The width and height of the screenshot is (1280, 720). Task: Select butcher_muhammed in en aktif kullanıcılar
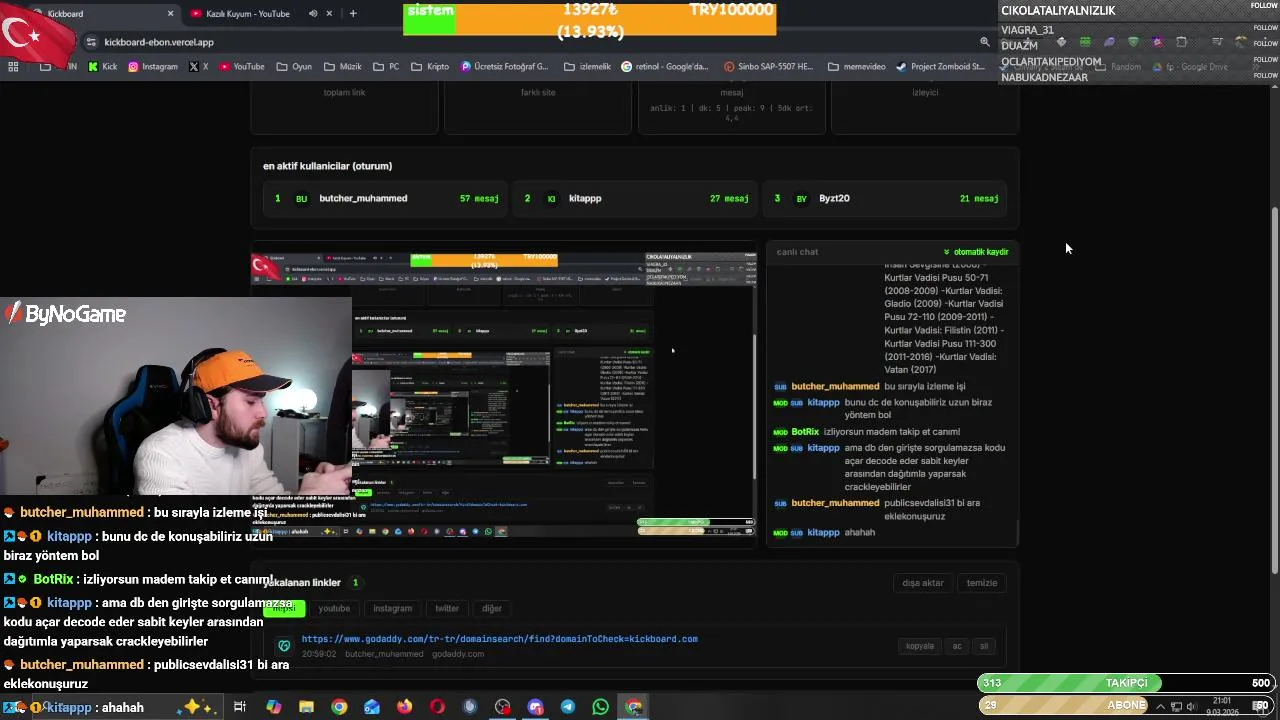[385, 198]
